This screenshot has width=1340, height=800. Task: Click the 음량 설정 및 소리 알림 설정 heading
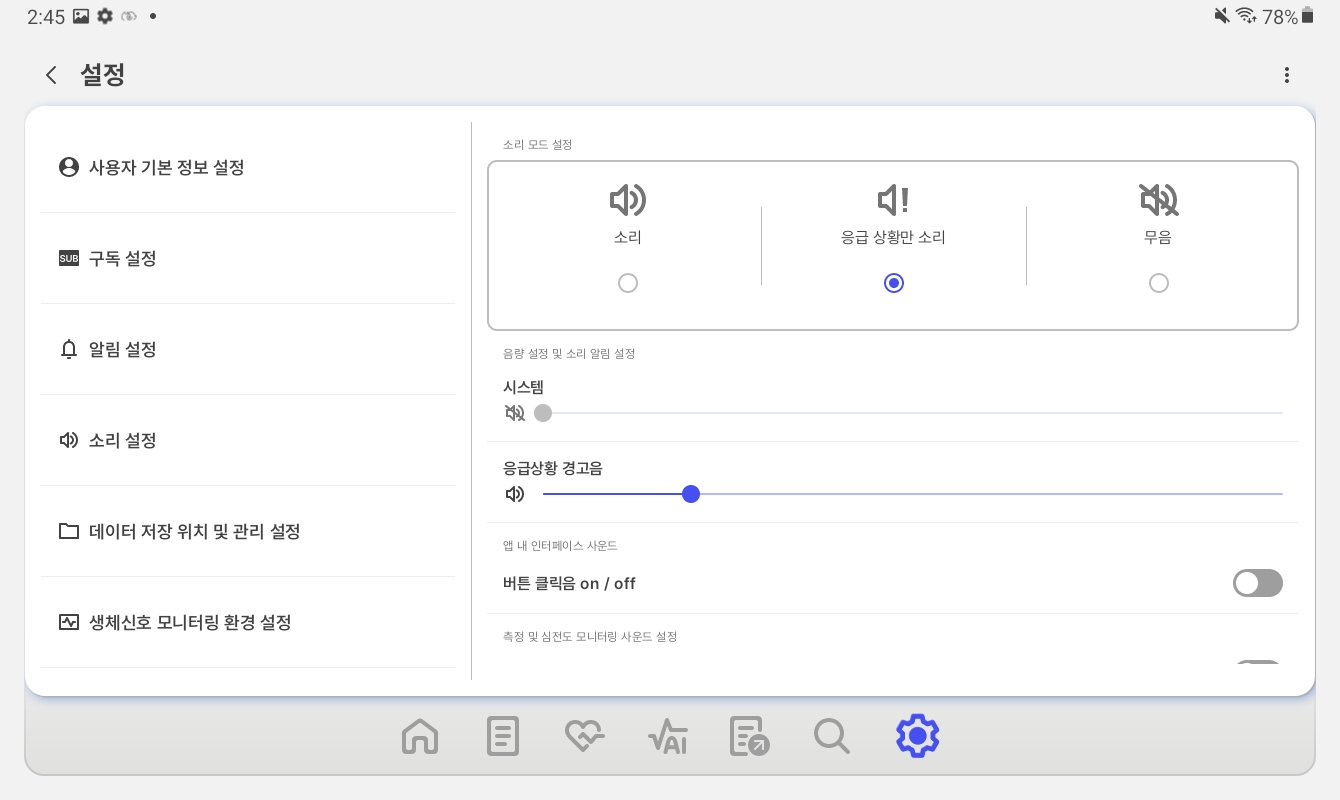pyautogui.click(x=569, y=354)
